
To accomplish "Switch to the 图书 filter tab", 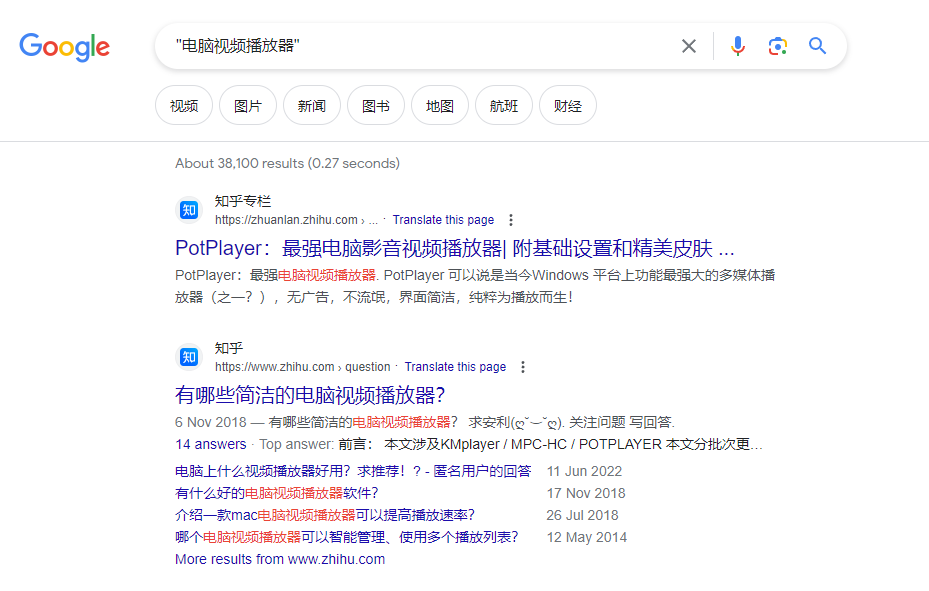I will (x=376, y=105).
